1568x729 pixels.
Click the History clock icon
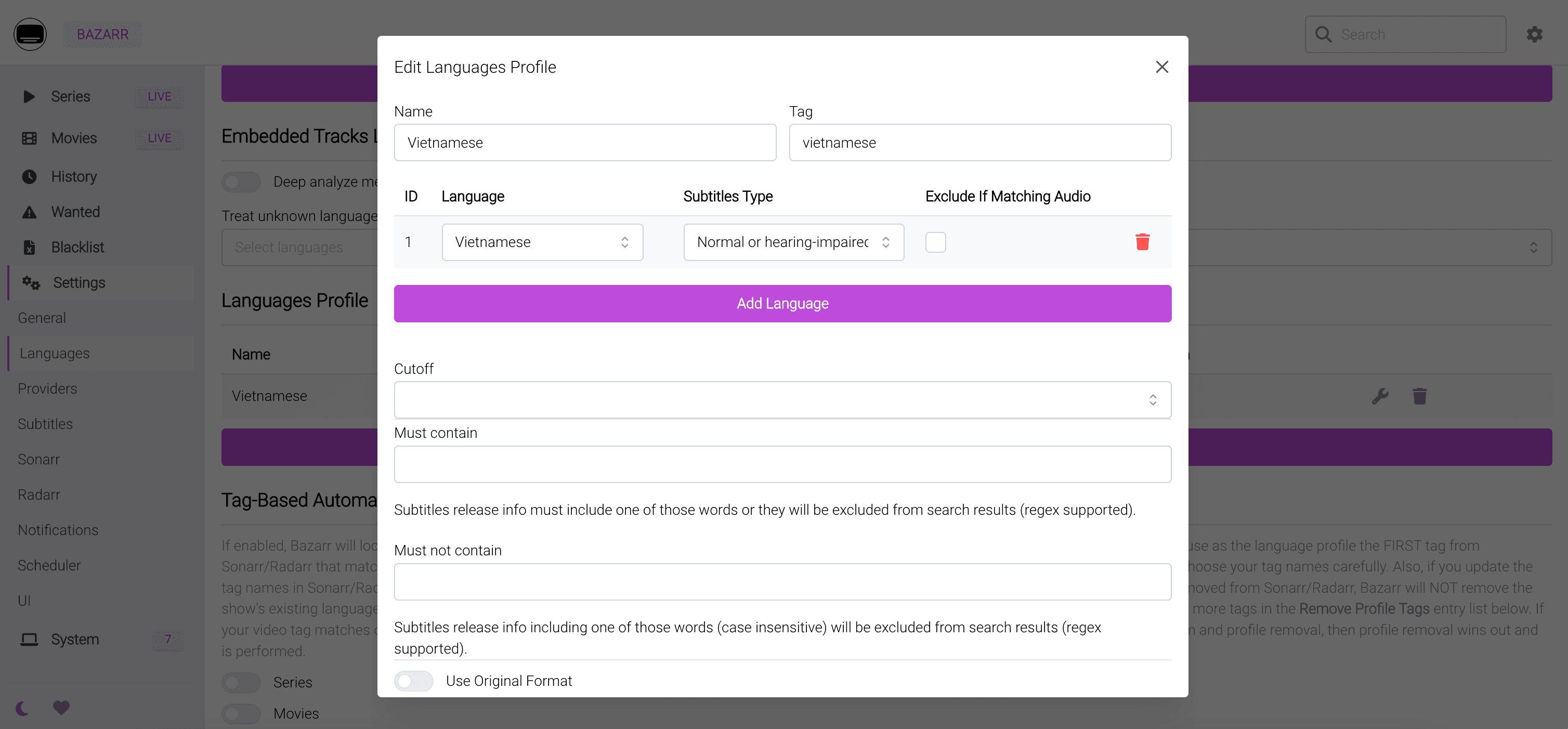coord(29,176)
